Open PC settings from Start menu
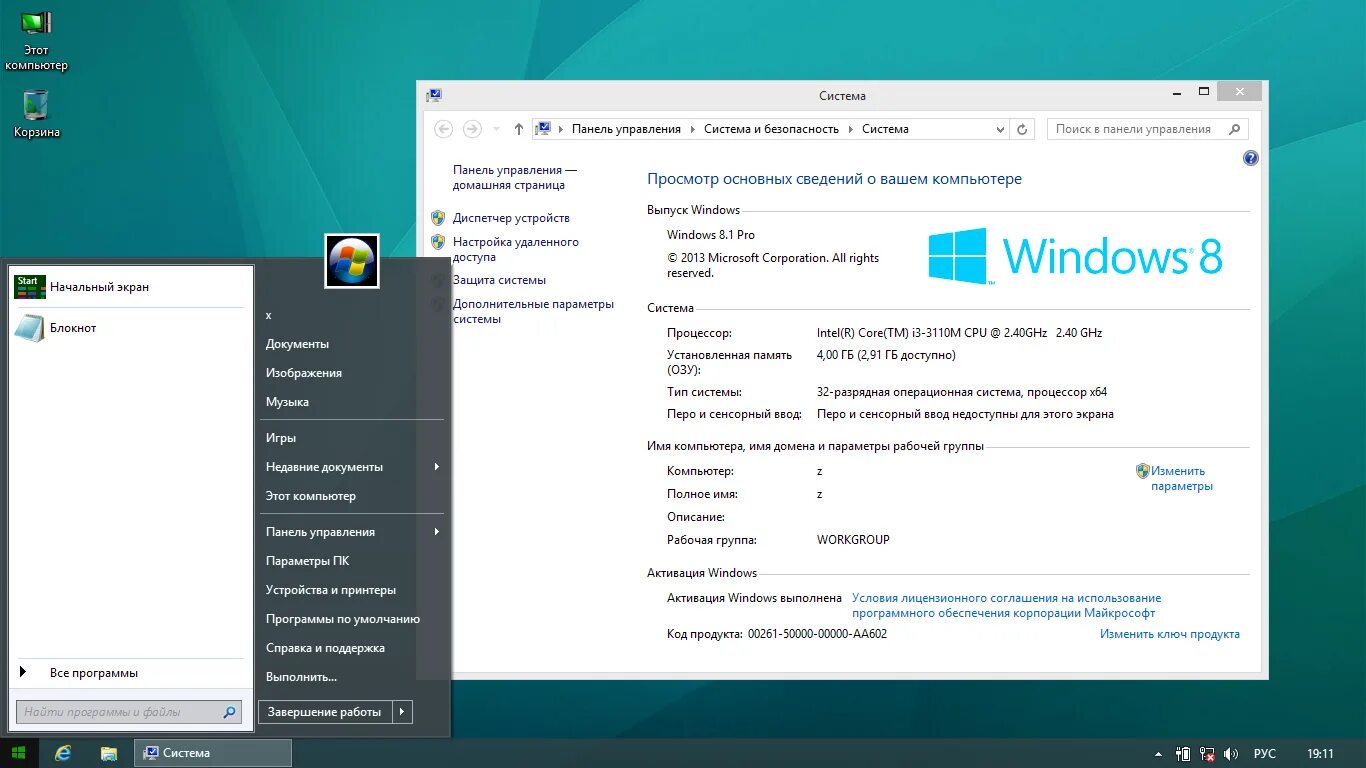Screen dimensions: 1366x768 point(308,561)
